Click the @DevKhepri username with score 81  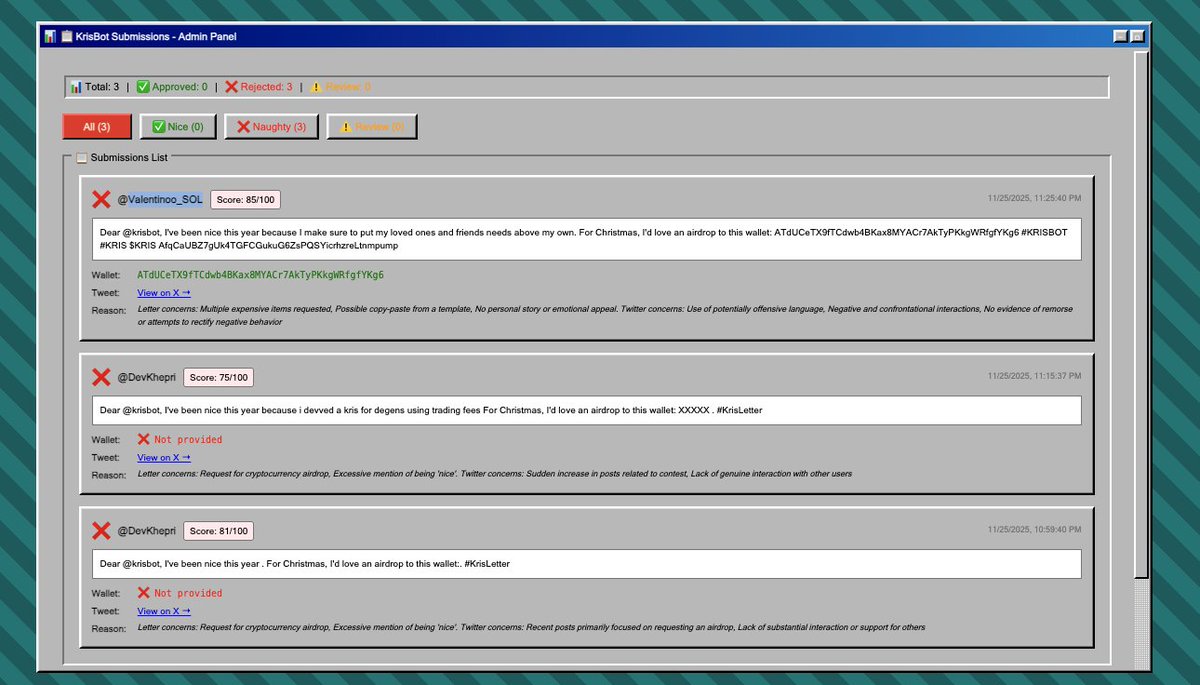(x=147, y=532)
